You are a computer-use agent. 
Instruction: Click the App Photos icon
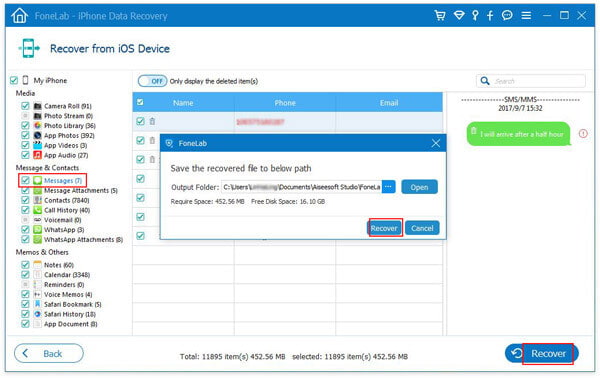38,135
